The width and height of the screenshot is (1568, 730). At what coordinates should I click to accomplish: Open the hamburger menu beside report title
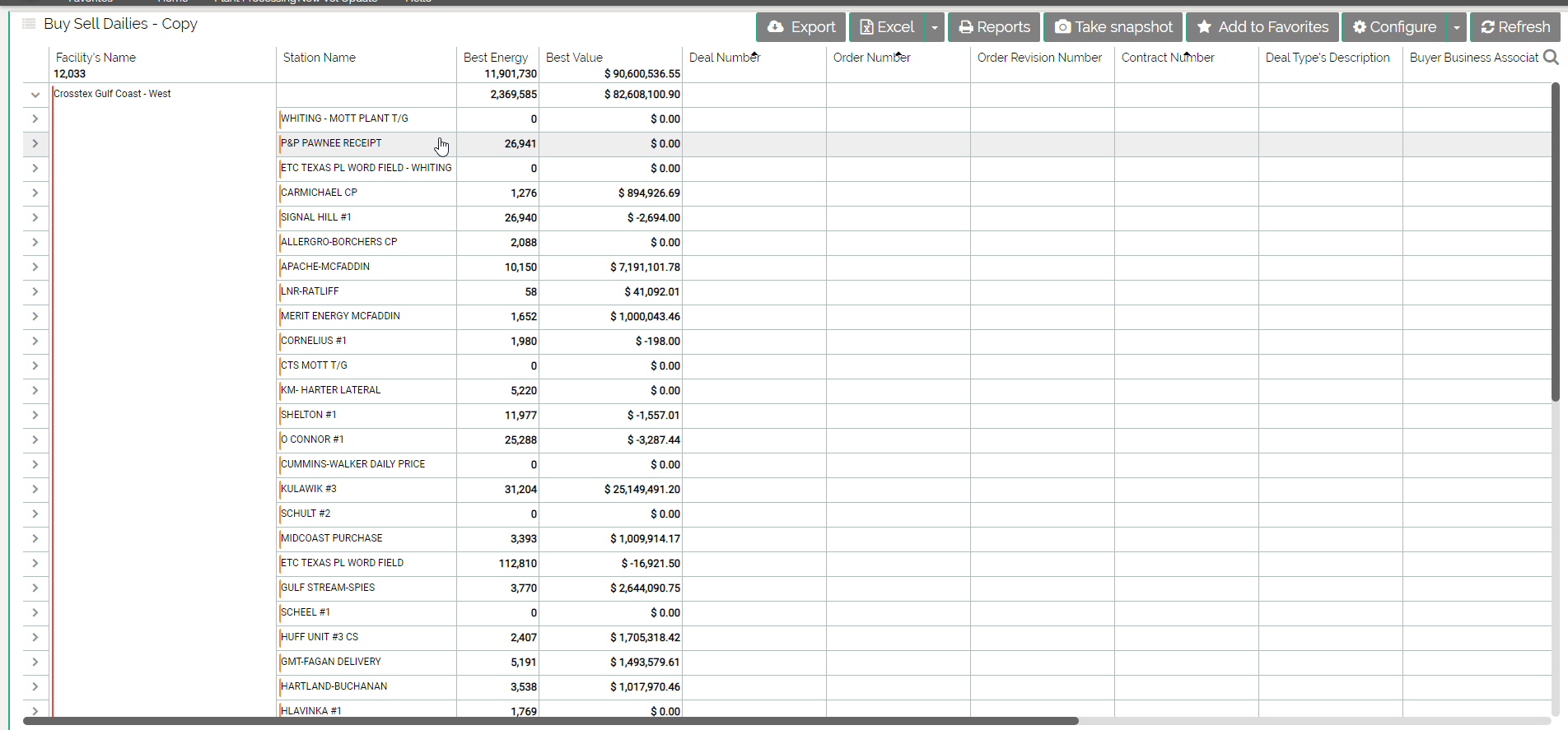(x=29, y=24)
